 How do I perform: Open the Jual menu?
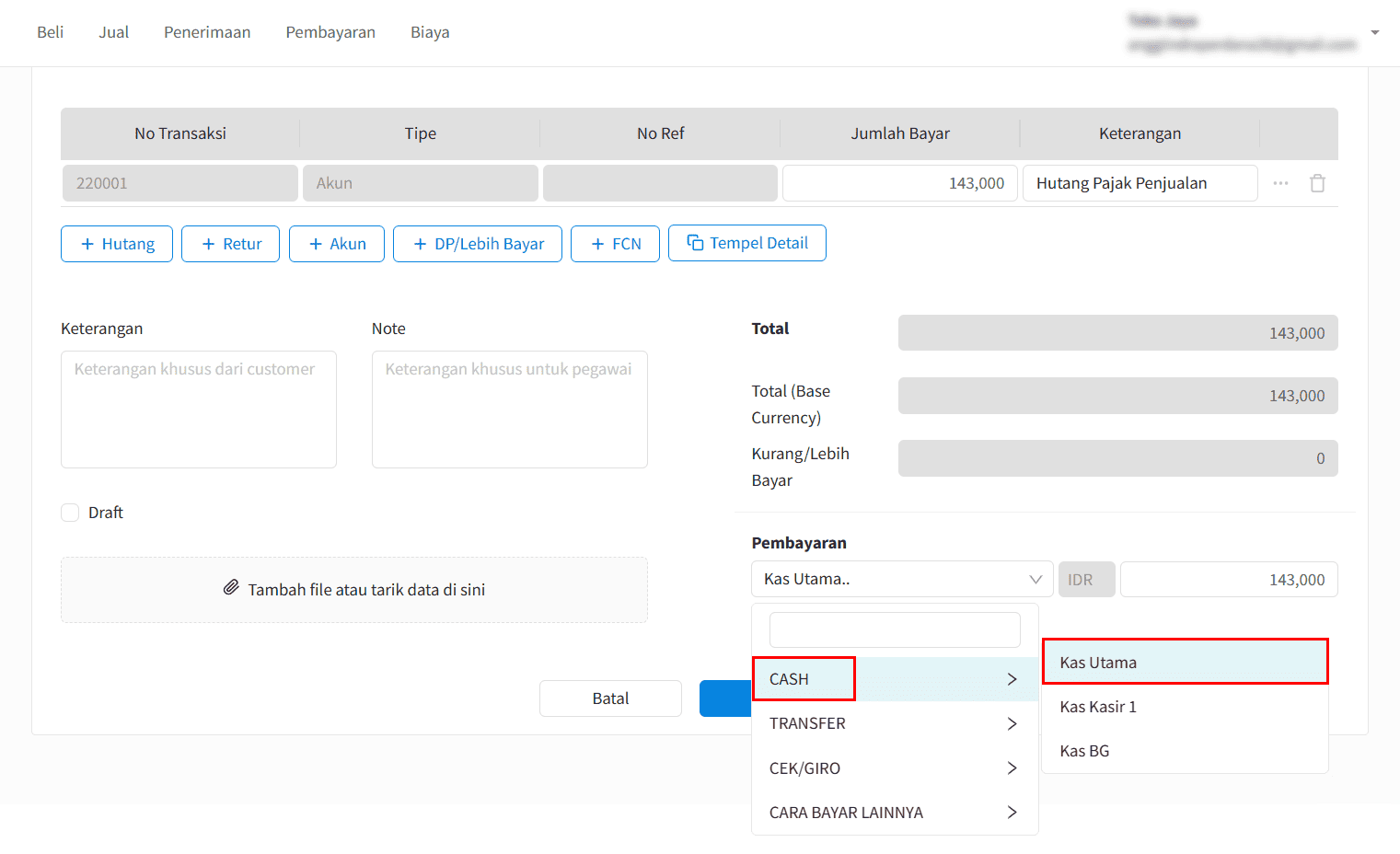[114, 32]
